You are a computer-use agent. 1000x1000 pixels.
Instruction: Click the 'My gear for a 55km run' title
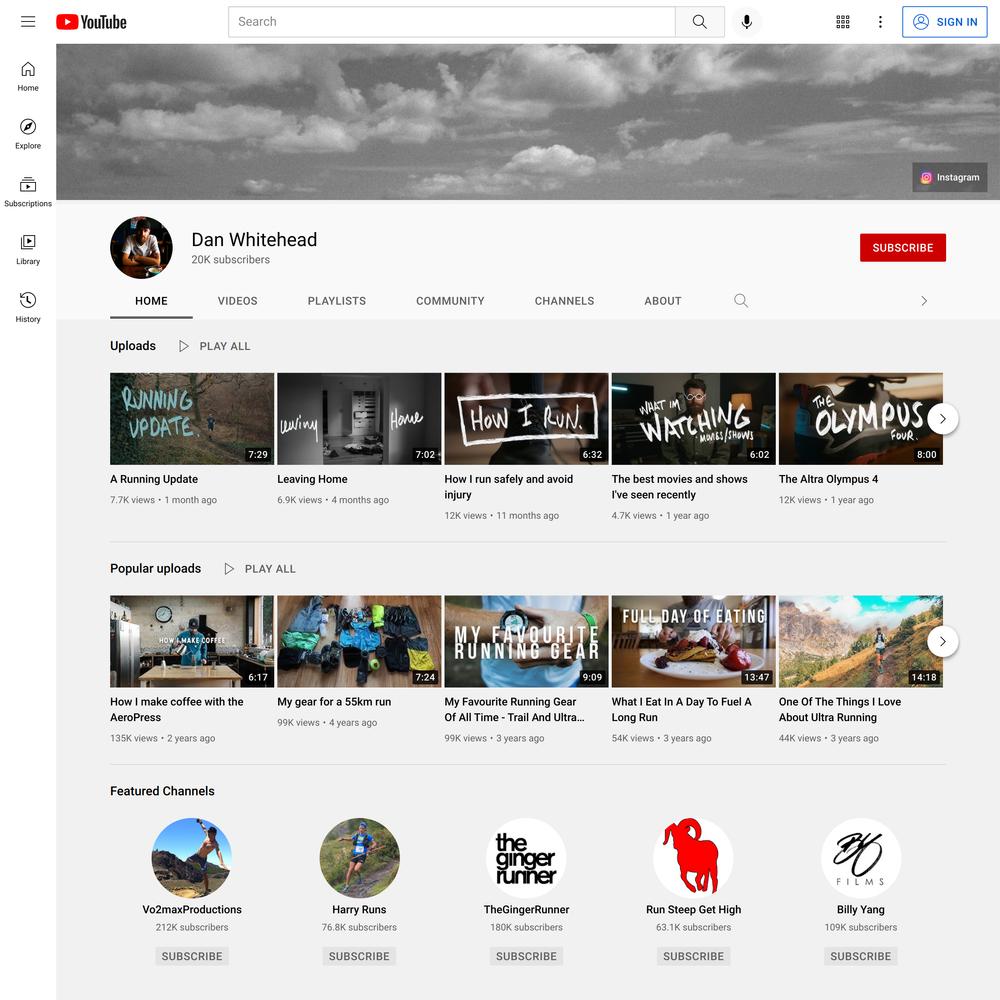coord(334,702)
